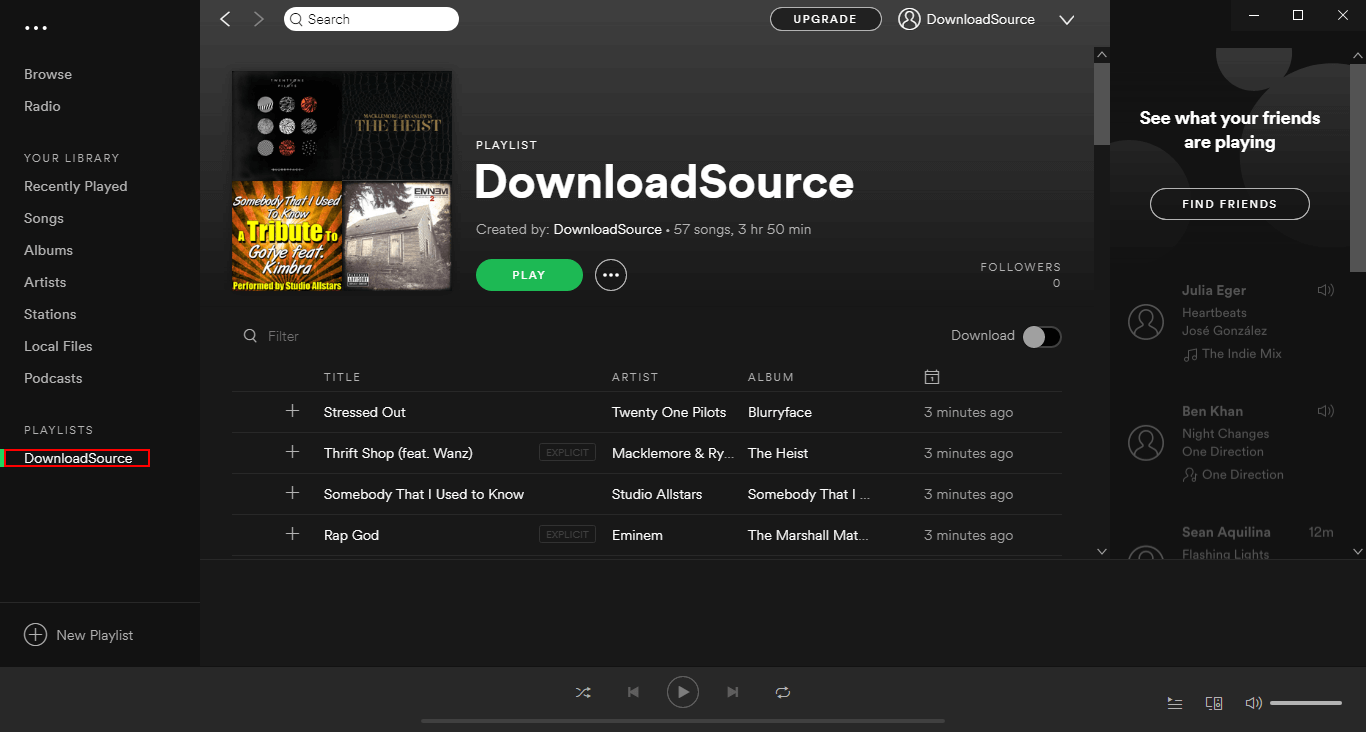Open The Heist album link
1366x732 pixels.
click(778, 453)
